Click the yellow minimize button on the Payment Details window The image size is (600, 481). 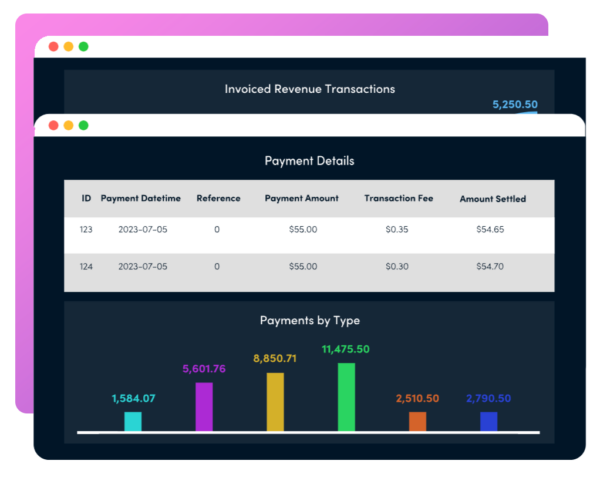click(x=68, y=125)
